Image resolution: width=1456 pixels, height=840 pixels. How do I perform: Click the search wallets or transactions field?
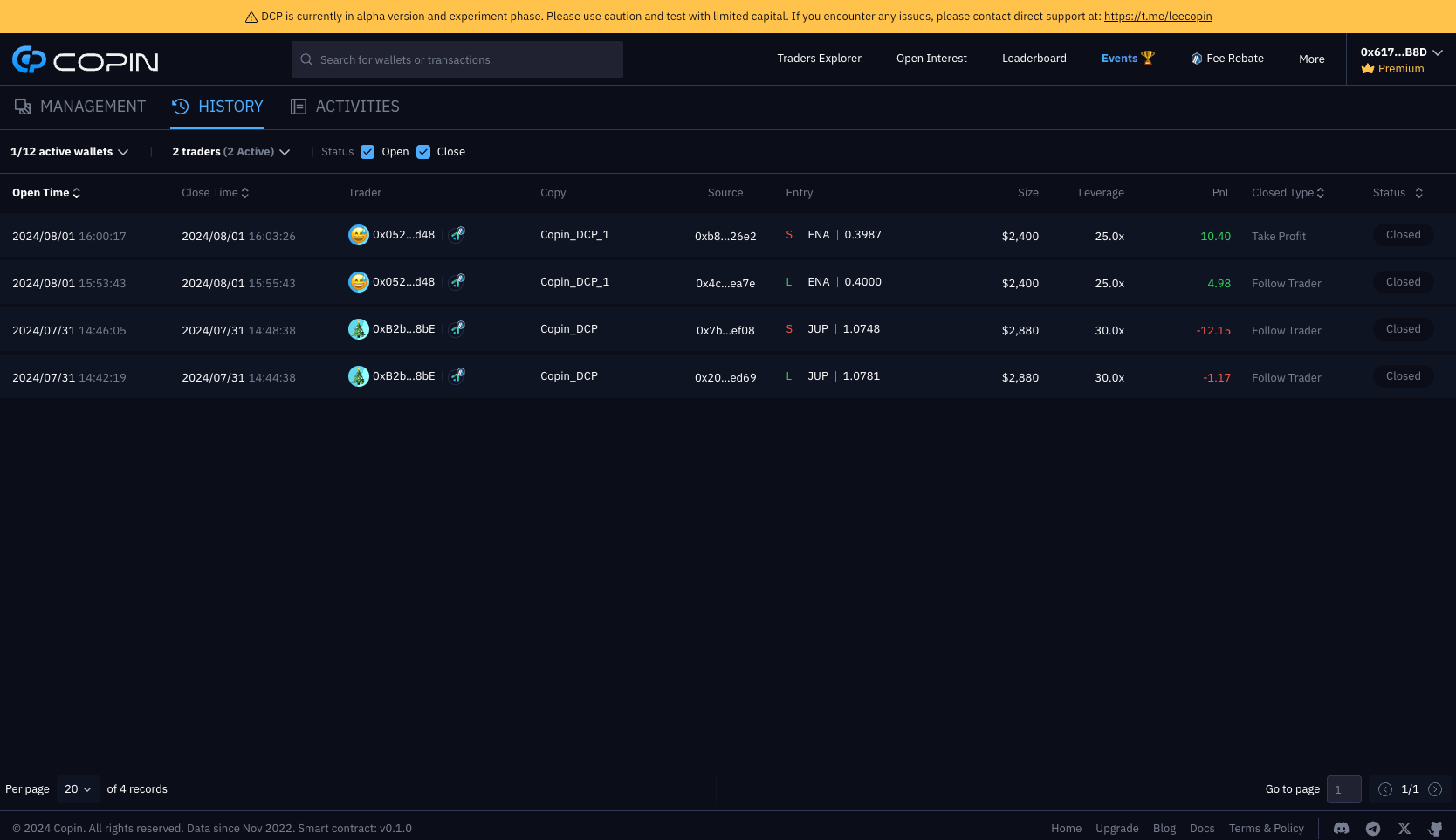457,59
